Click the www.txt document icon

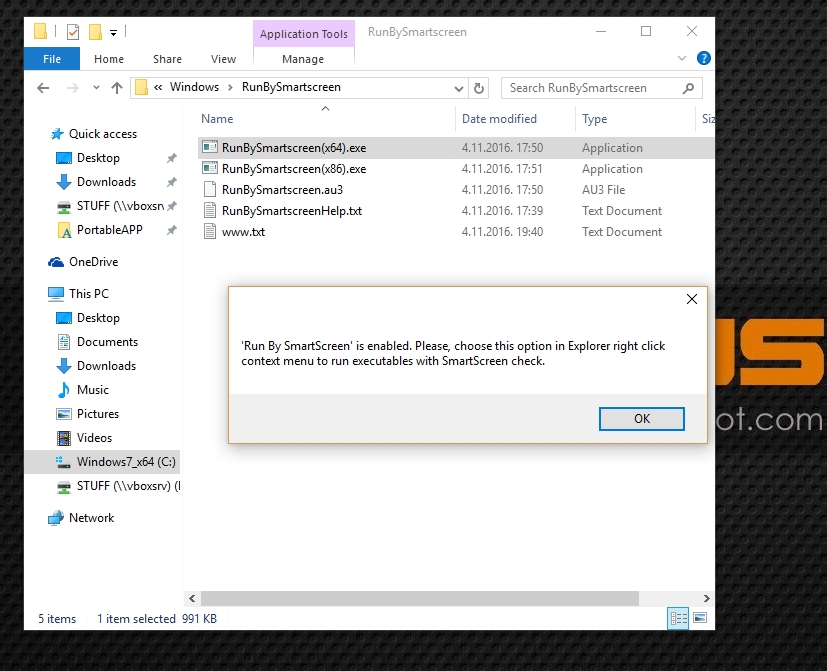(210, 232)
